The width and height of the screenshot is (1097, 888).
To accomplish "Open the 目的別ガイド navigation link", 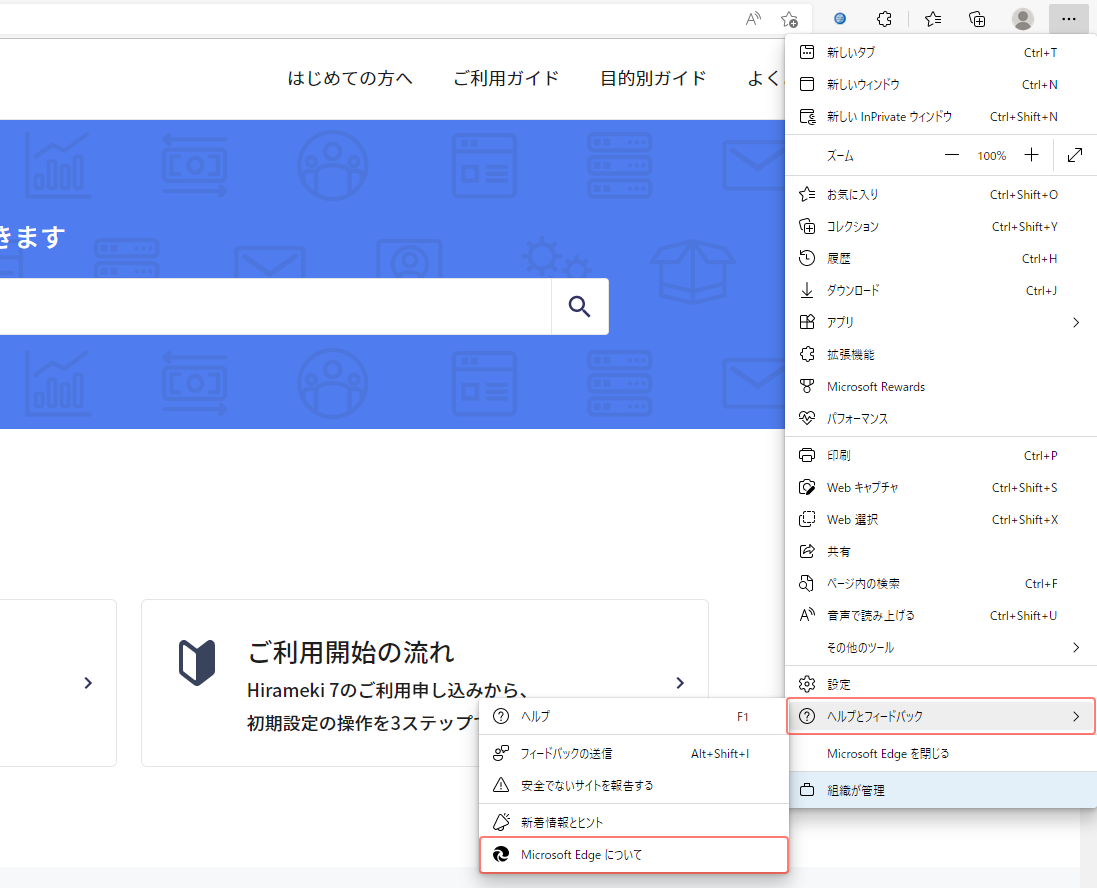I will 653,78.
